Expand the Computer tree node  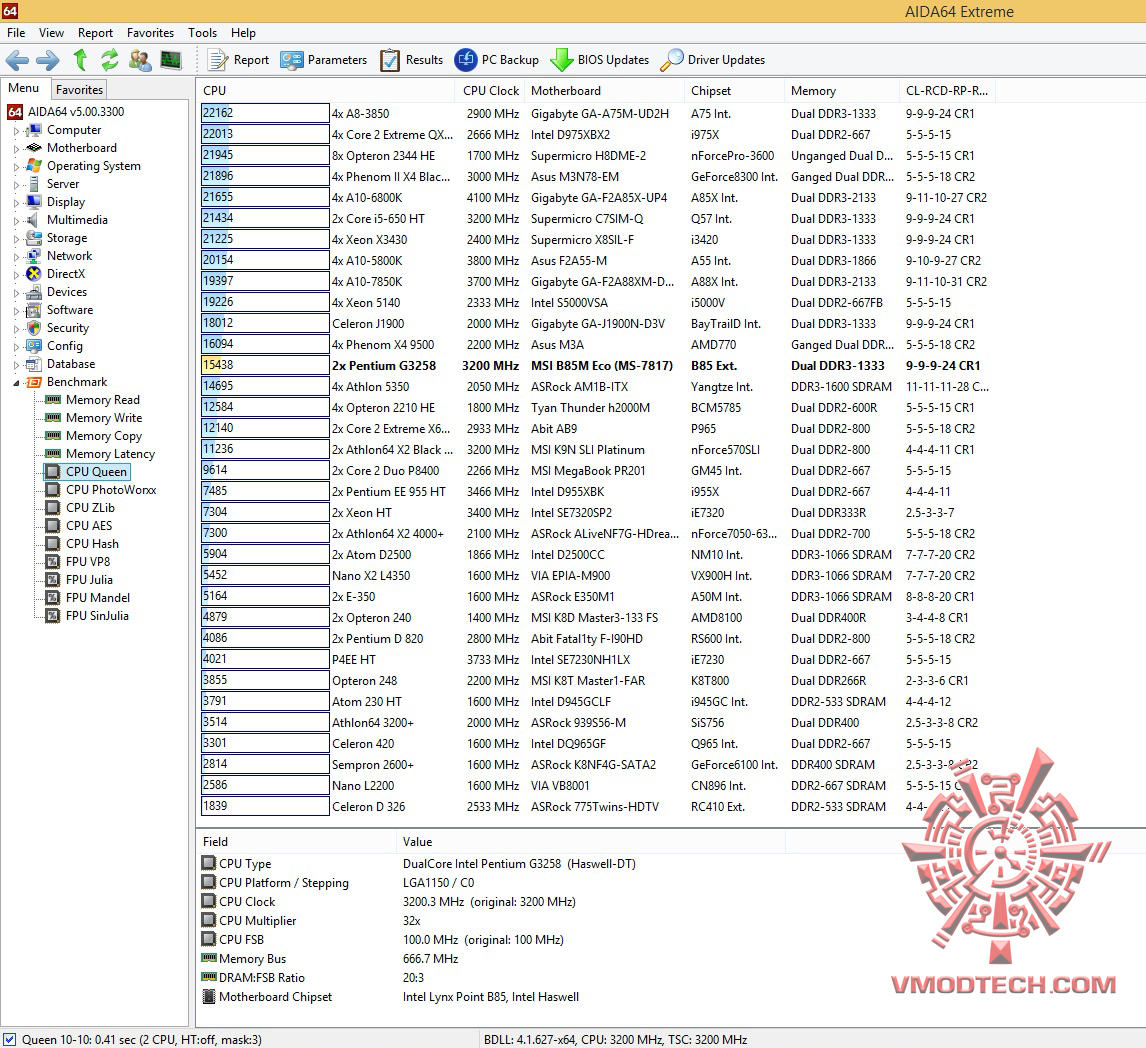(x=16, y=131)
